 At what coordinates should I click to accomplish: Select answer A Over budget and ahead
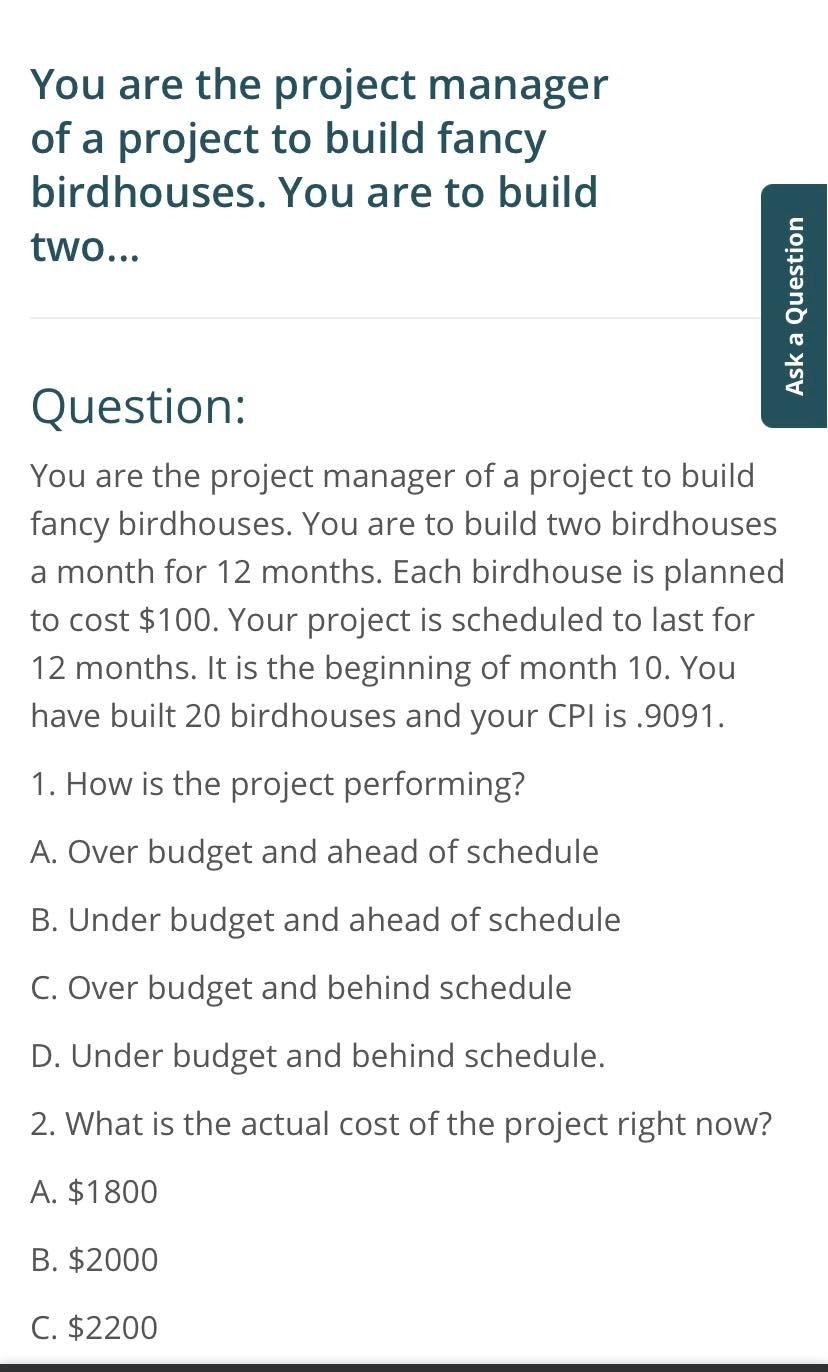314,852
